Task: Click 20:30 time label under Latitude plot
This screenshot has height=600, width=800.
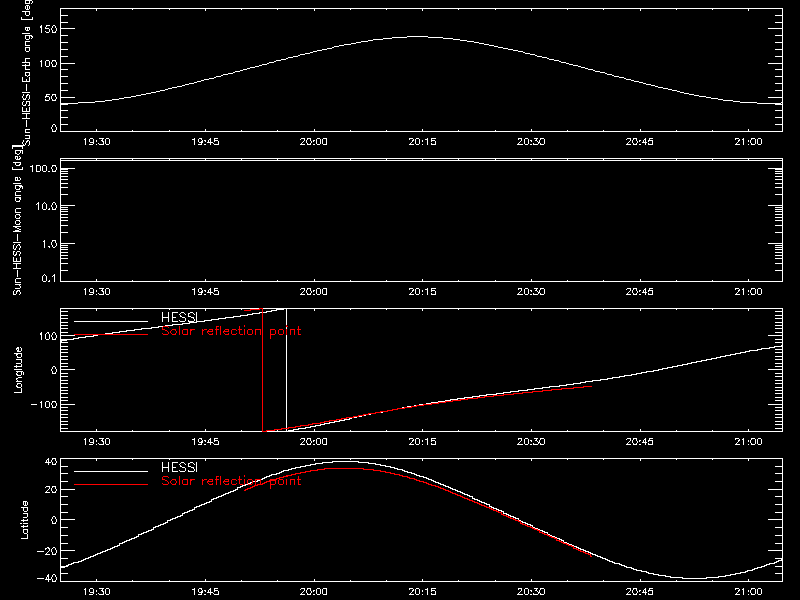Action: pos(531,591)
